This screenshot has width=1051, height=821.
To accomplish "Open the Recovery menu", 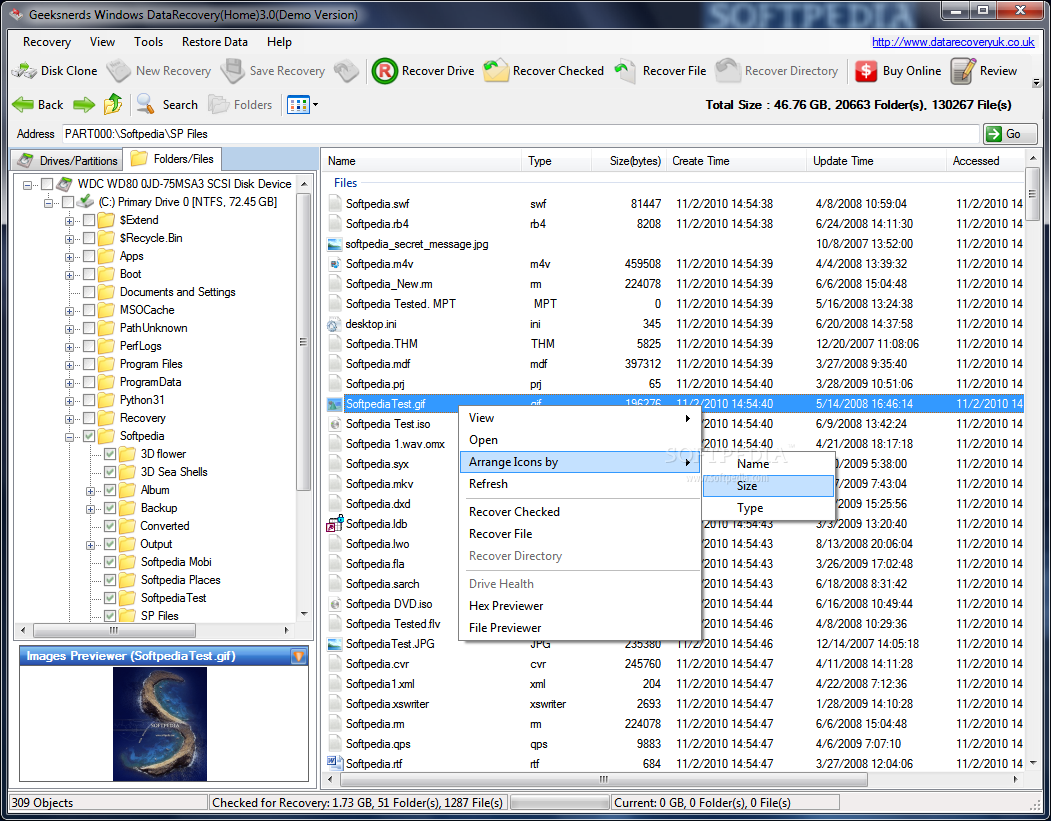I will 47,42.
